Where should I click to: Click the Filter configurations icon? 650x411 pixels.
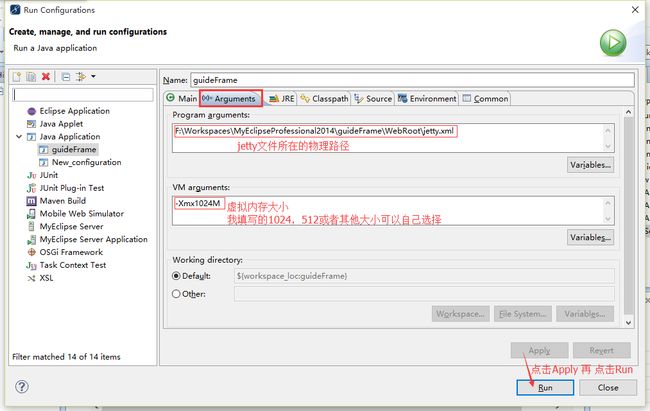pos(80,77)
